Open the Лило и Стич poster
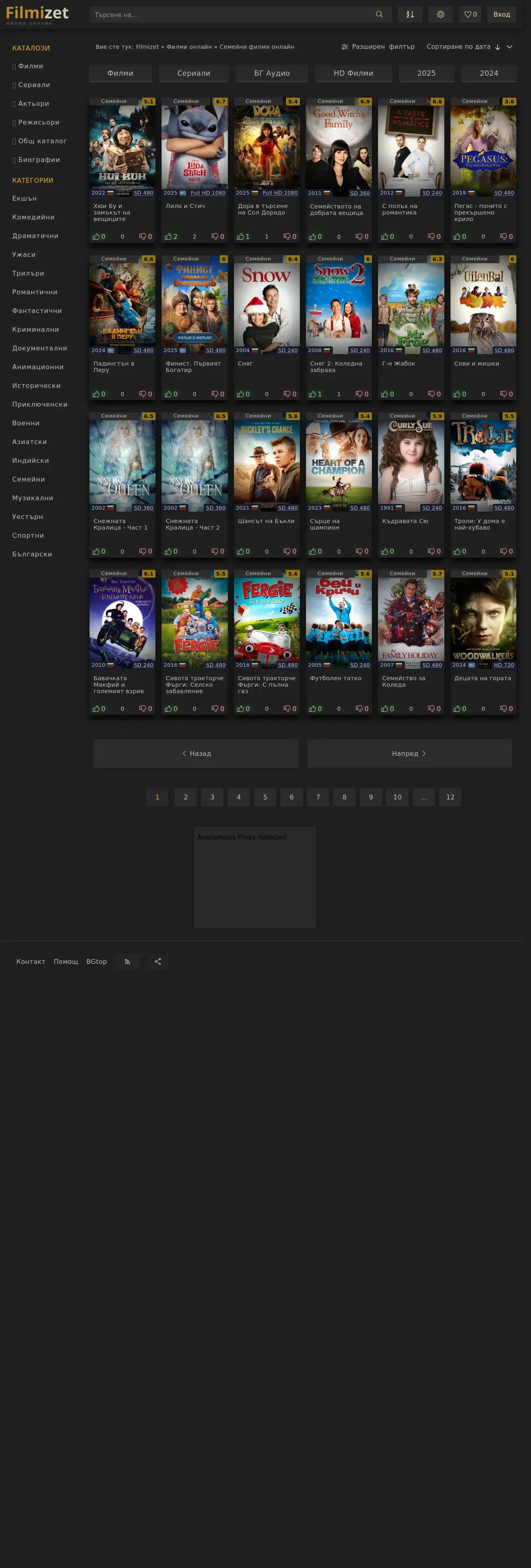This screenshot has width=531, height=1568. point(194,147)
